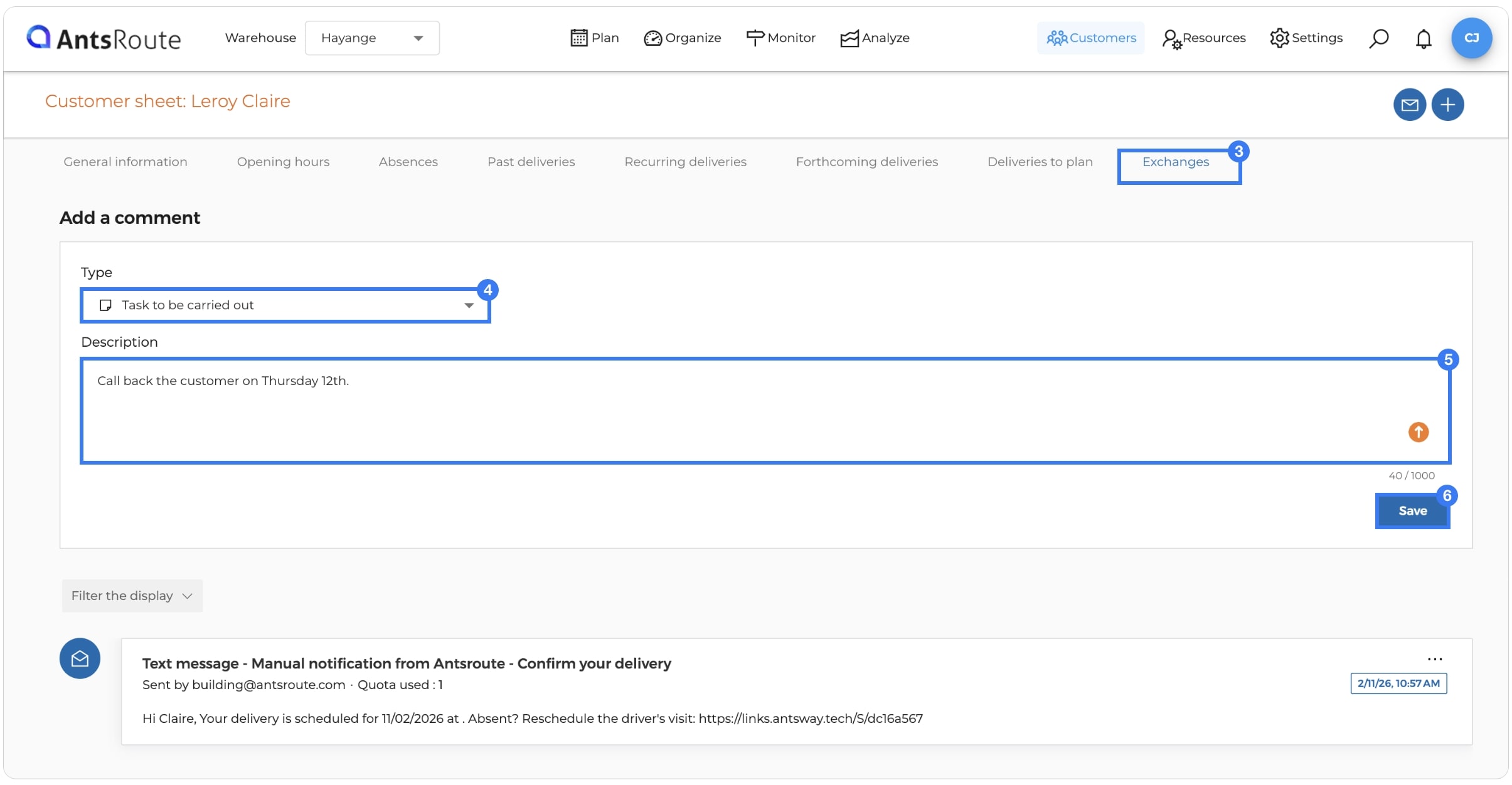
Task: Click the 'Customer sheet: Leroy Claire' heading
Action: [168, 101]
